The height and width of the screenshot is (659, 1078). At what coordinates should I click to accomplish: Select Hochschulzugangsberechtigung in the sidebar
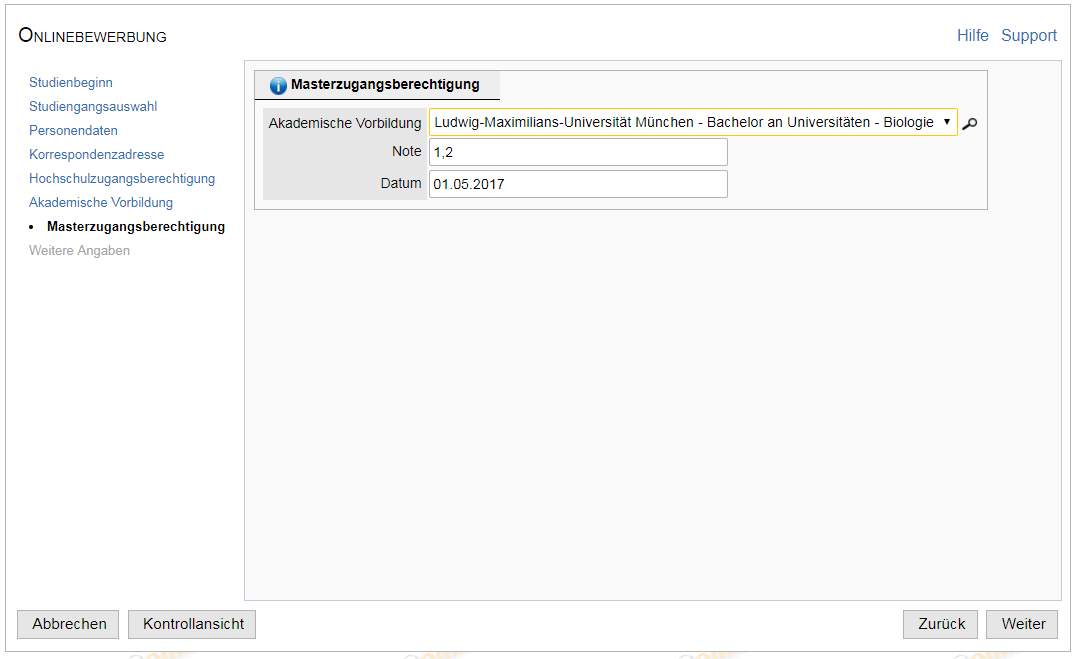(x=122, y=179)
